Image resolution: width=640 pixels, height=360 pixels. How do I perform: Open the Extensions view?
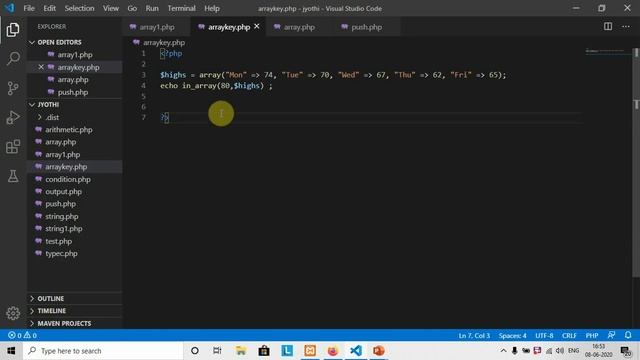point(13,147)
